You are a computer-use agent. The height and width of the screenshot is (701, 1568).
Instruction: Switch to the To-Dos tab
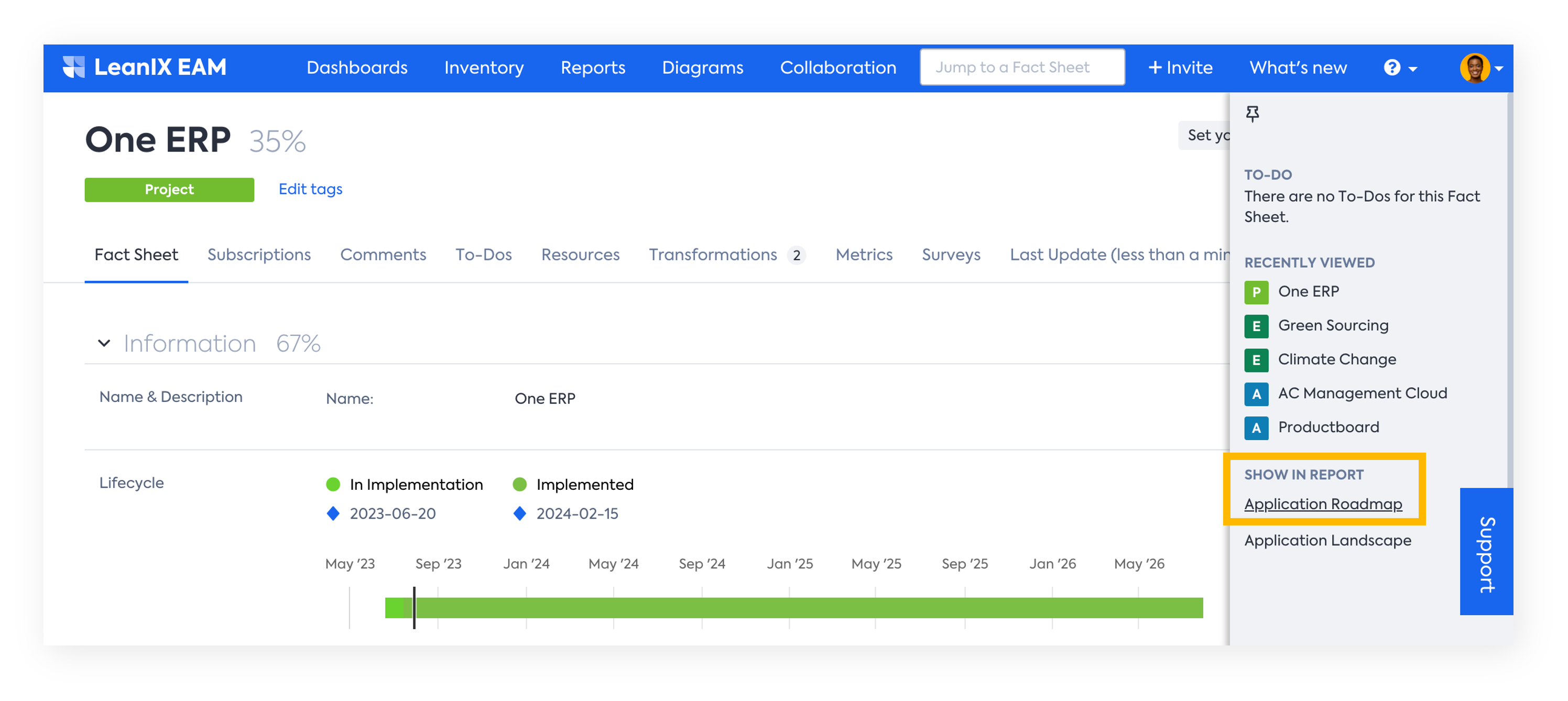click(x=483, y=255)
